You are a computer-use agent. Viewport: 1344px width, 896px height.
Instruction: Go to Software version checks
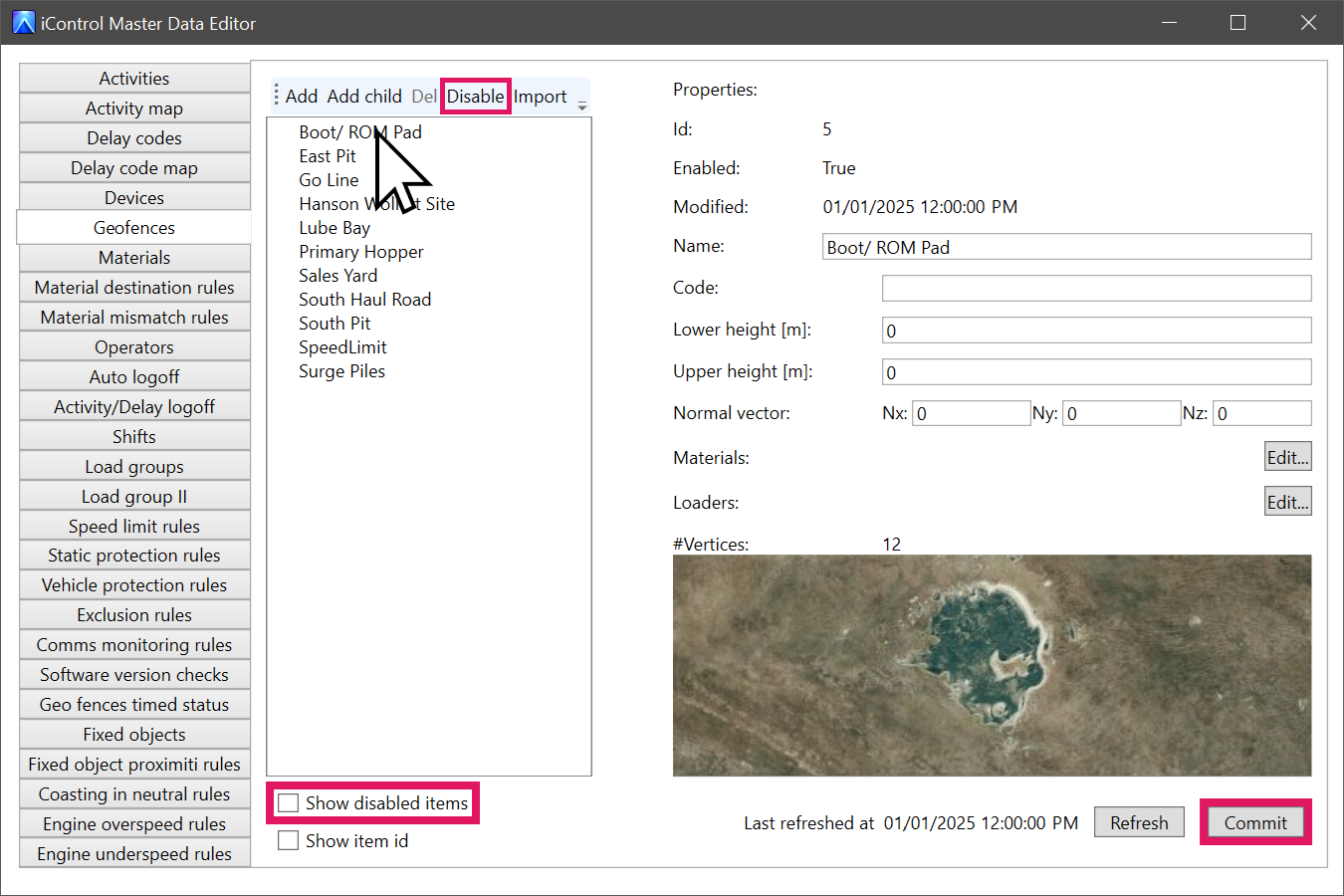point(134,675)
